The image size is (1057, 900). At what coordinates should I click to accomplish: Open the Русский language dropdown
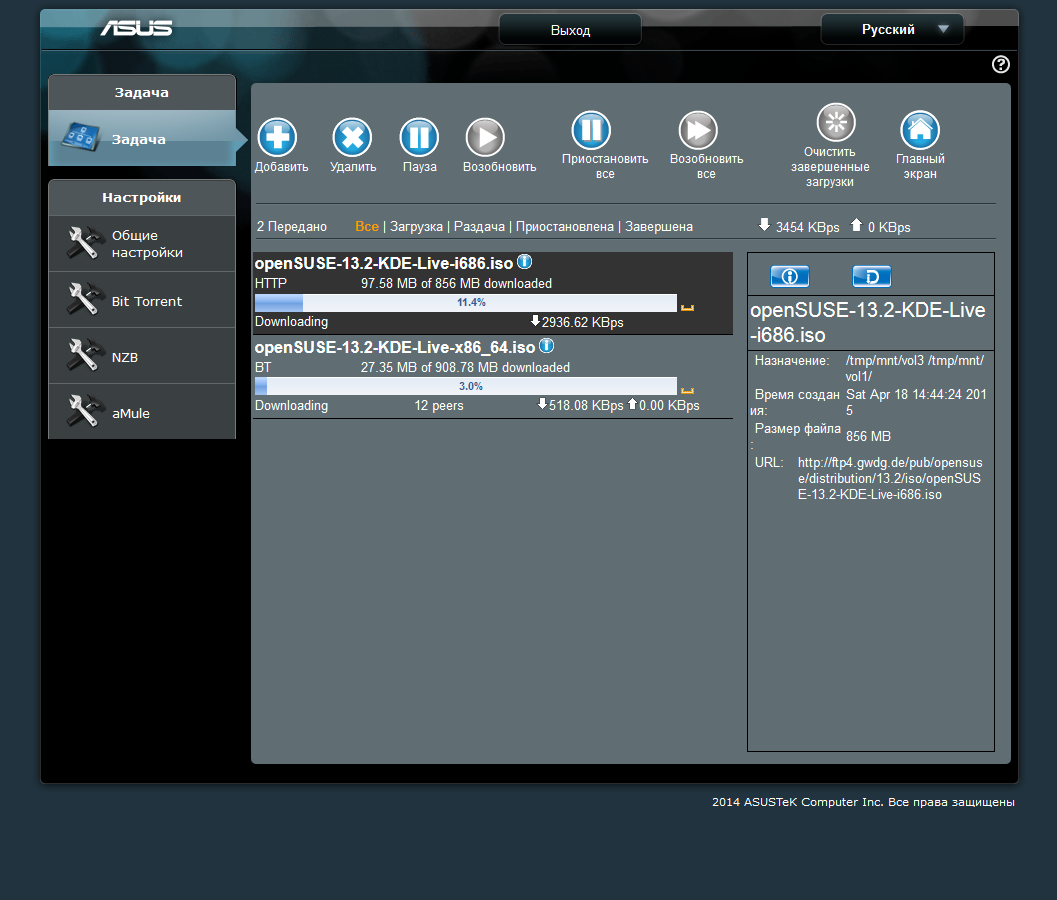[x=892, y=29]
